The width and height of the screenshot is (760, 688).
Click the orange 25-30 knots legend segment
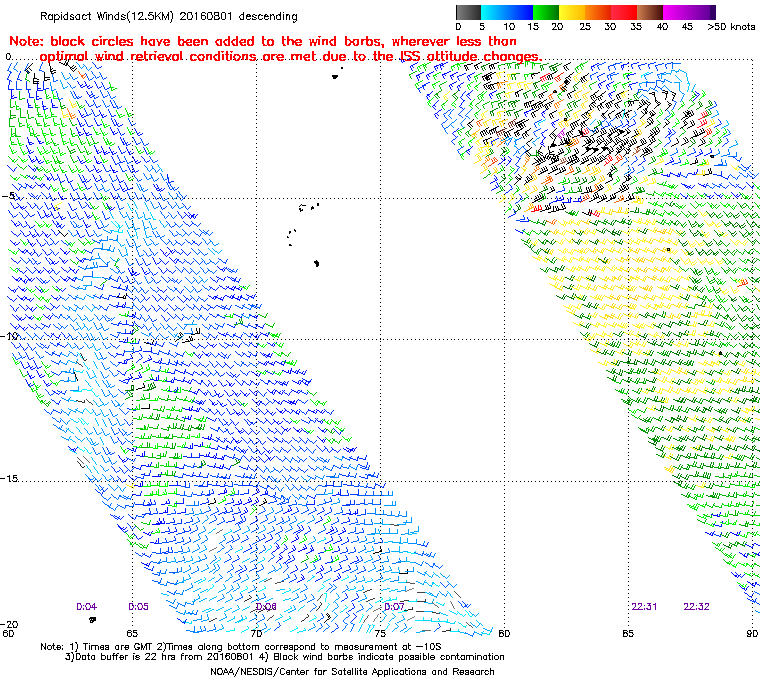(599, 12)
